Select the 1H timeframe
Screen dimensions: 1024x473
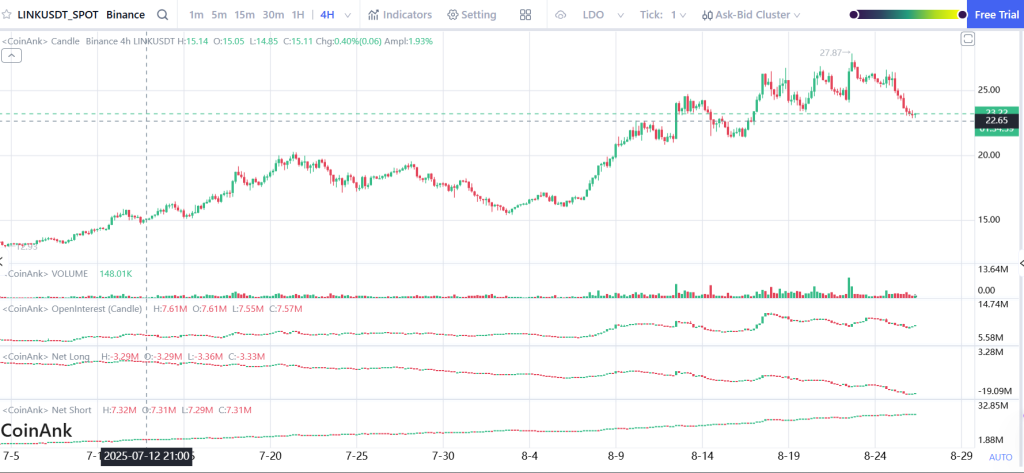pos(298,14)
